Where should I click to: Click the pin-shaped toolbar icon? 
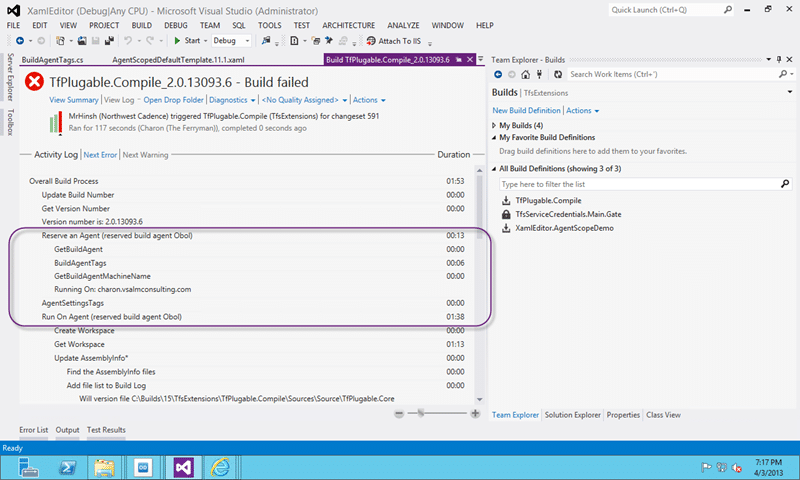pyautogui.click(x=329, y=41)
